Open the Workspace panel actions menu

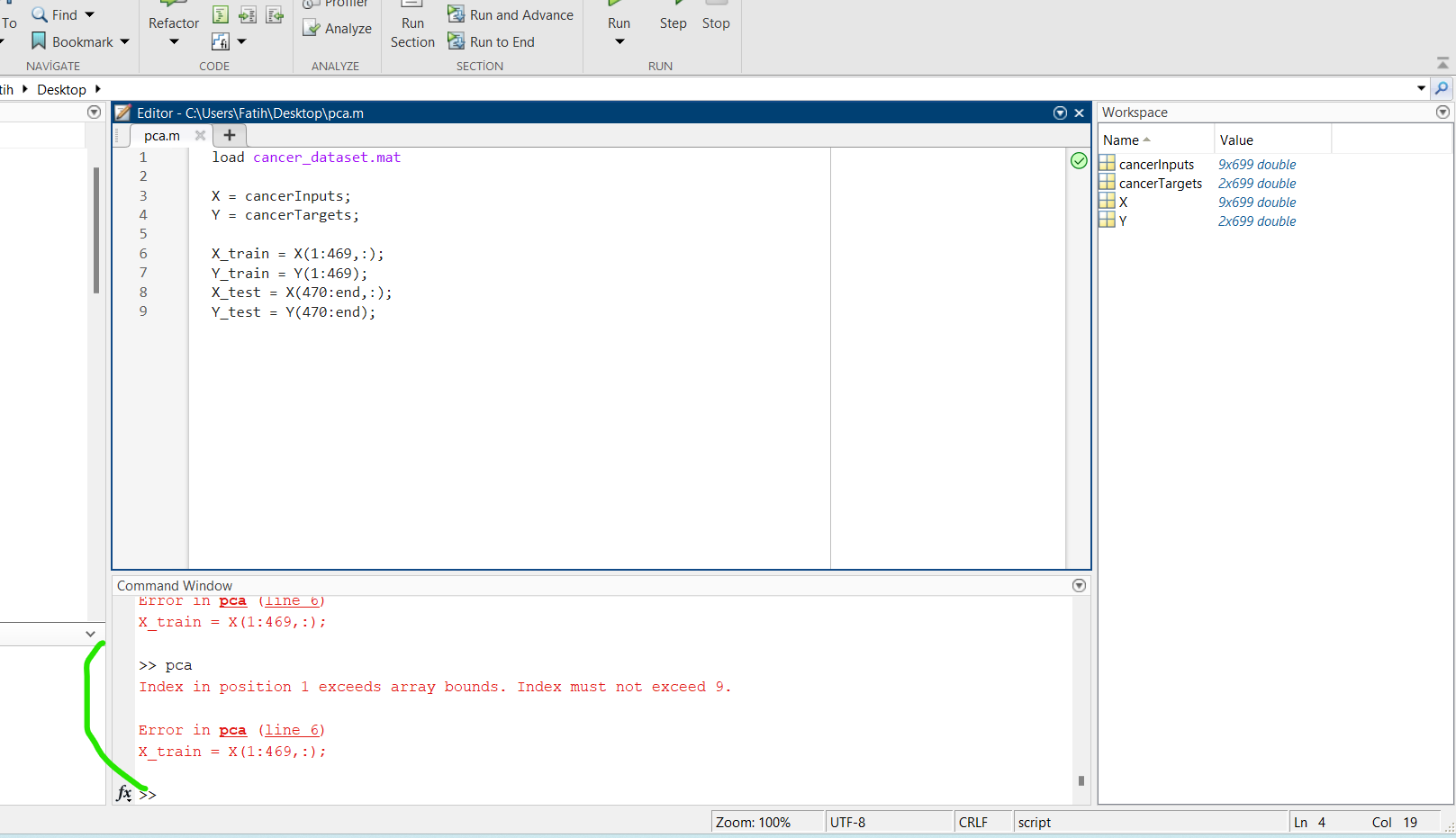[1442, 113]
